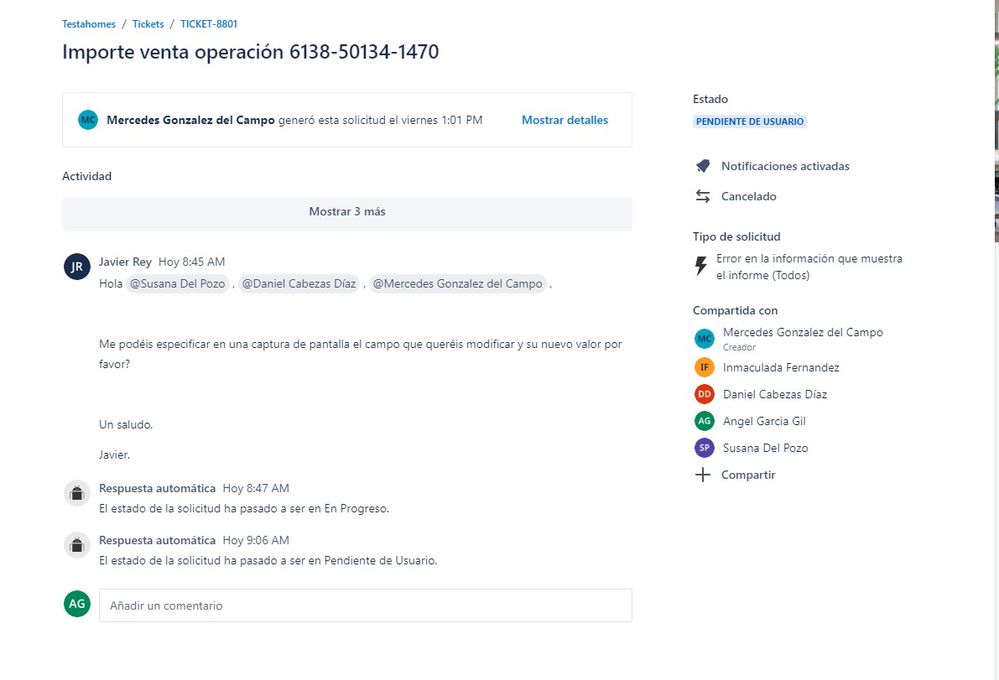Click the Cancelado transition arrows icon

coord(703,196)
